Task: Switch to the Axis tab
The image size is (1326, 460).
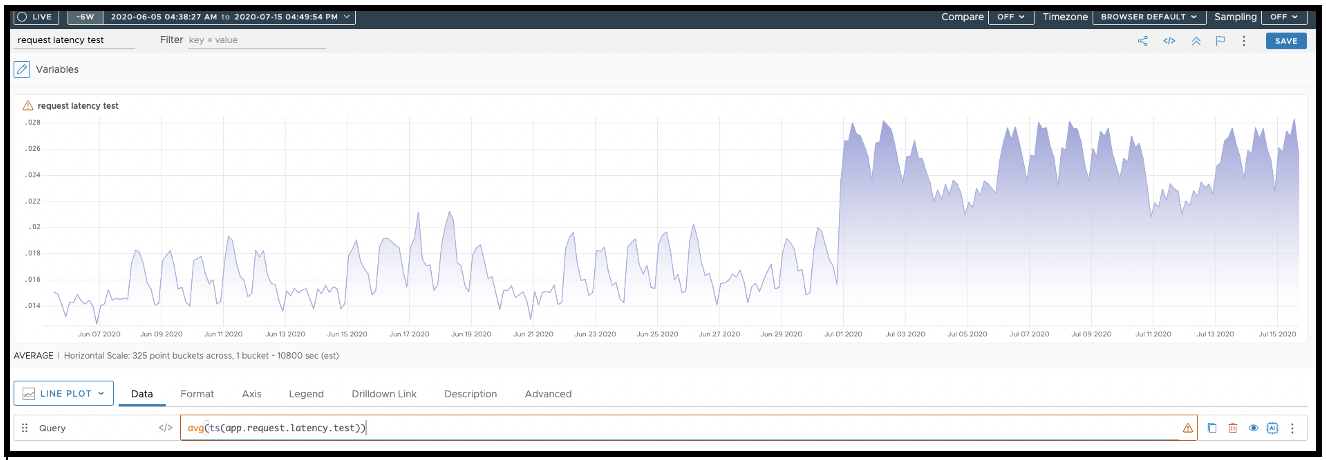Action: pos(251,394)
